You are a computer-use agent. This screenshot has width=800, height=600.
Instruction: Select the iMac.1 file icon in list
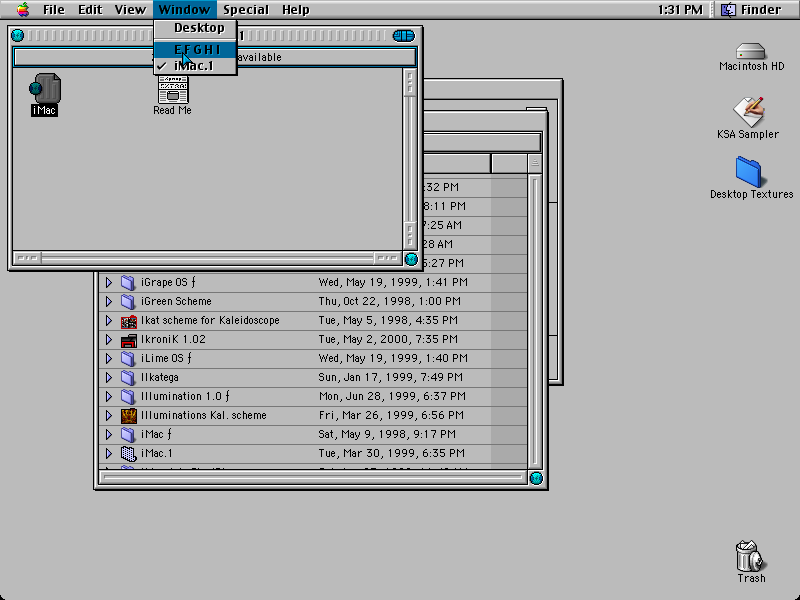coord(129,454)
